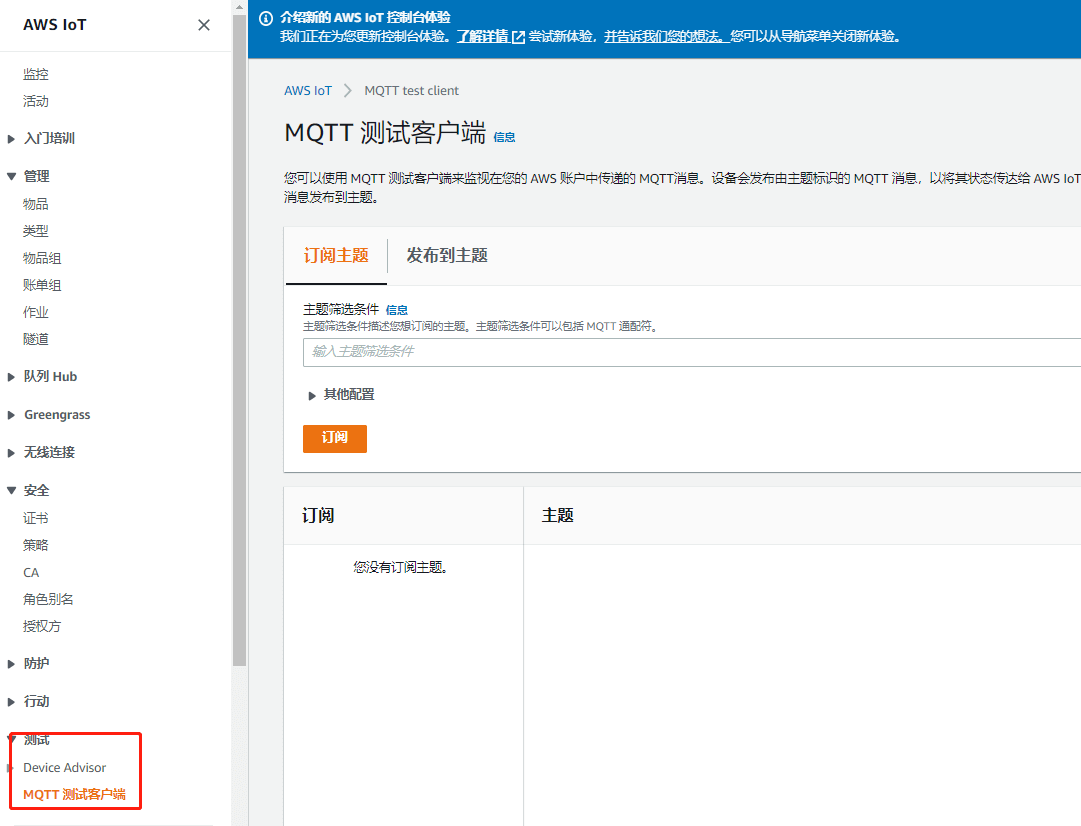Open 活动 in the sidebar

click(x=36, y=101)
